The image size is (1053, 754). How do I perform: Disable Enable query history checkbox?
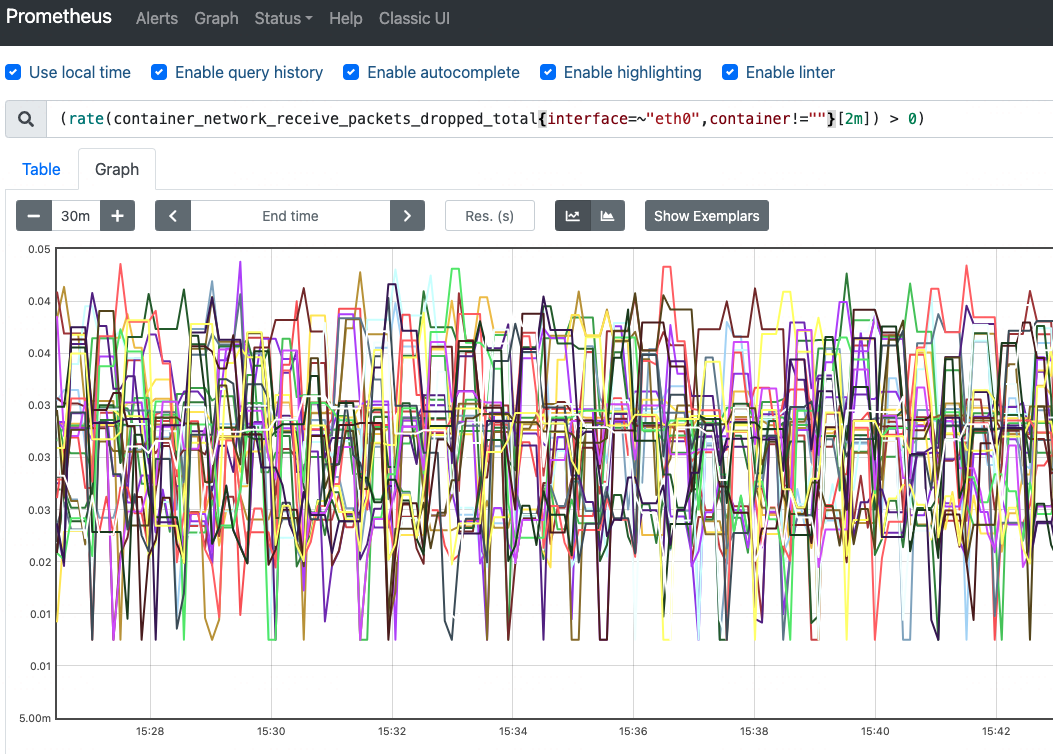pos(159,72)
